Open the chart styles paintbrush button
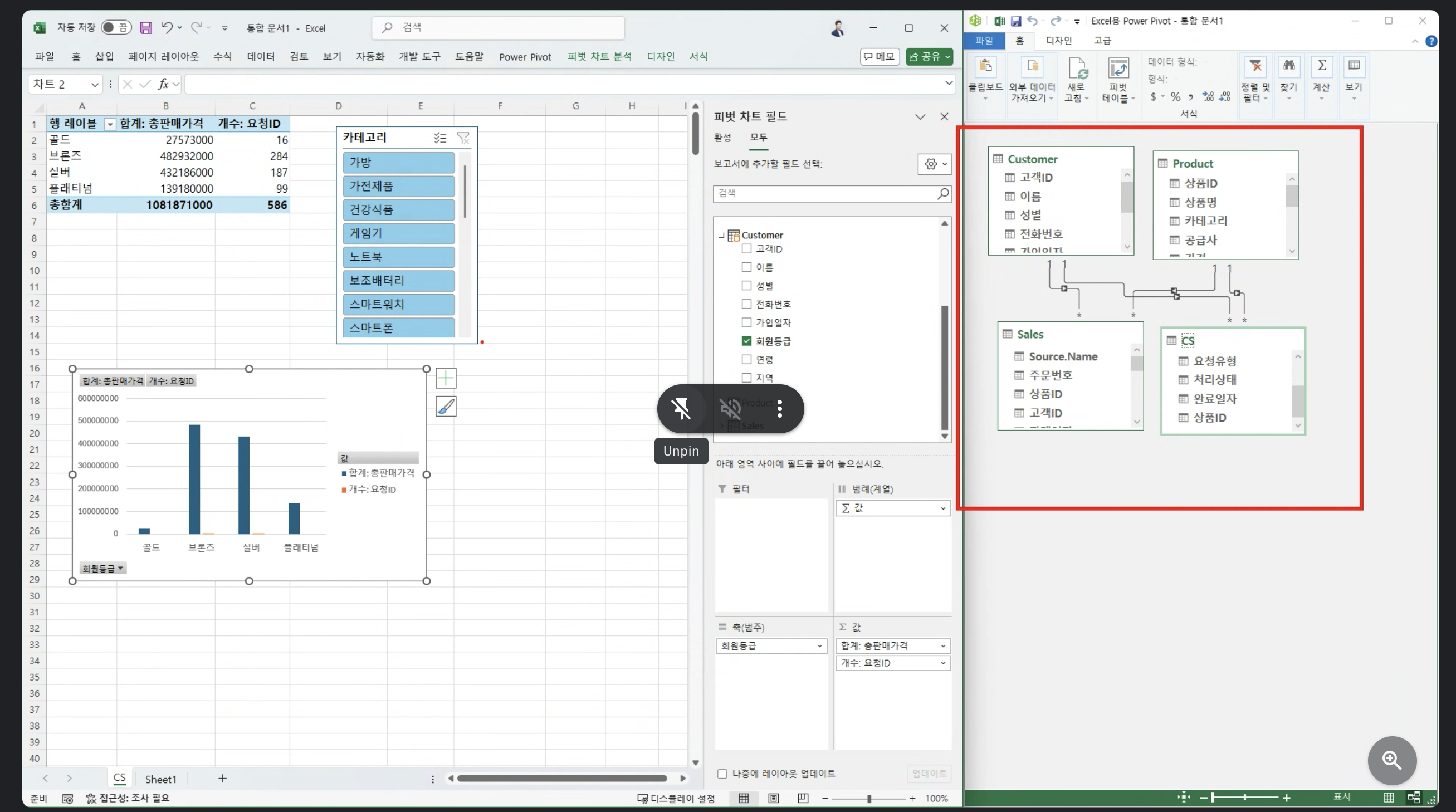Screen dimensions: 1456x812 (446, 407)
